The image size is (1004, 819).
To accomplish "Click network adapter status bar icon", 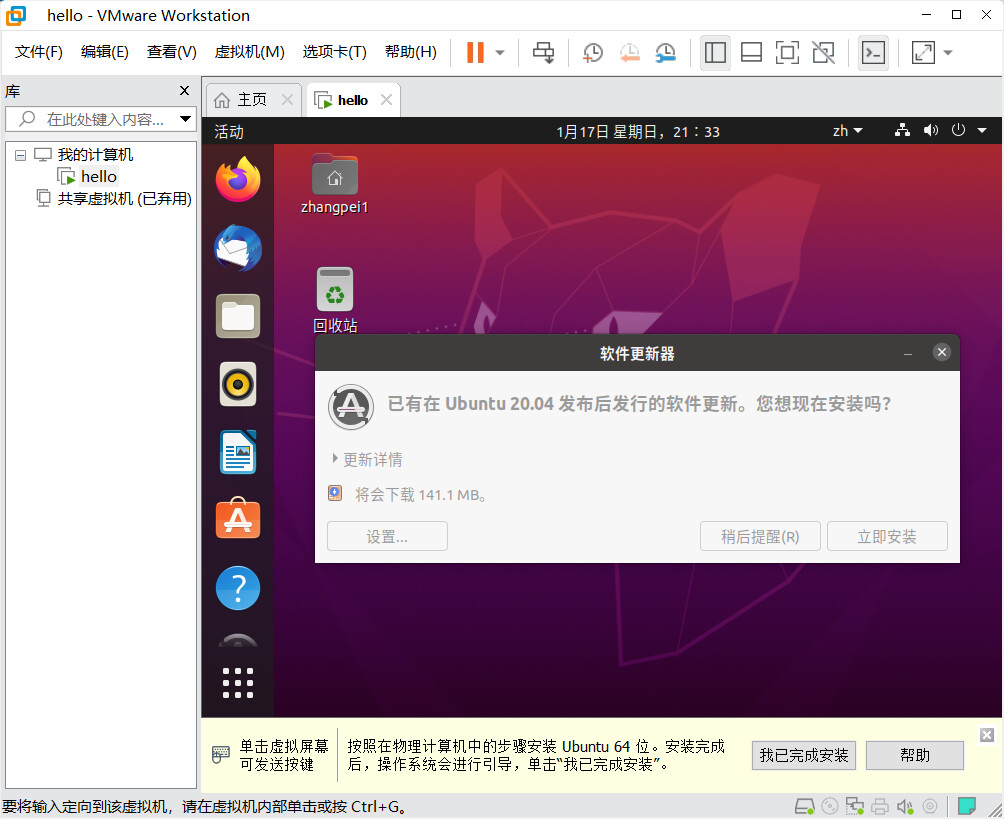I will (x=854, y=806).
